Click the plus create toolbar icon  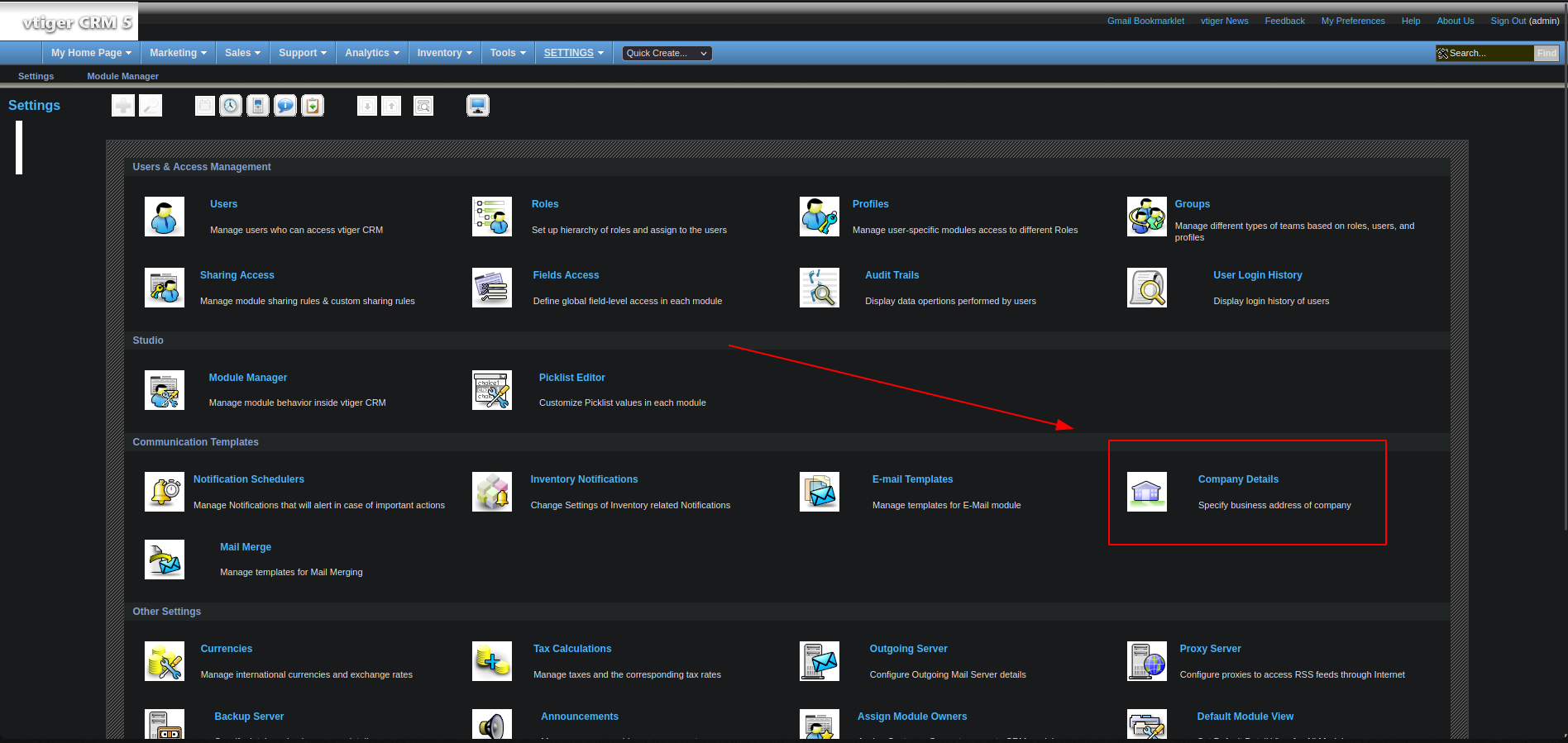pyautogui.click(x=123, y=106)
